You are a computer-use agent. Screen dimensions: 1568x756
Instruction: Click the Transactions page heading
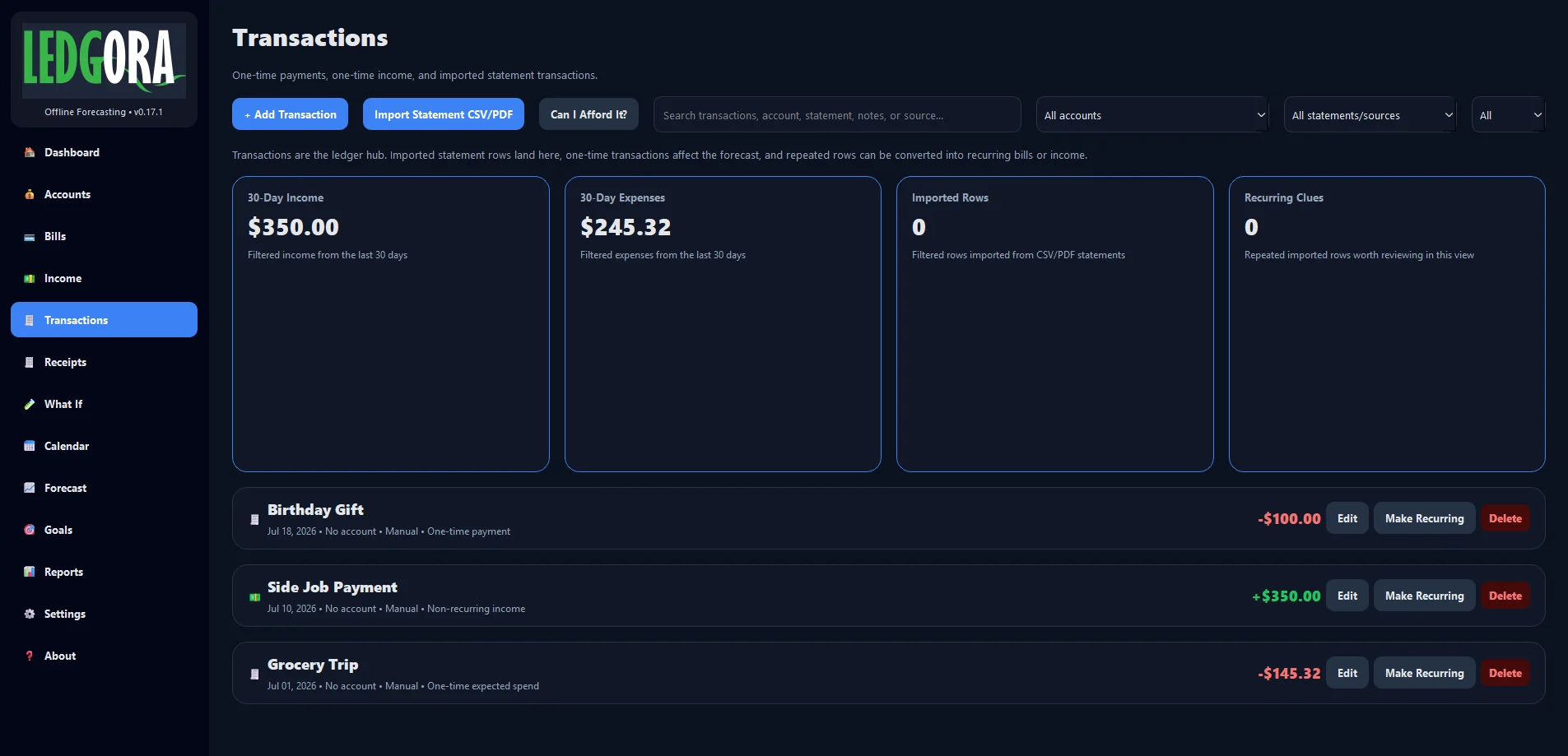click(x=310, y=38)
